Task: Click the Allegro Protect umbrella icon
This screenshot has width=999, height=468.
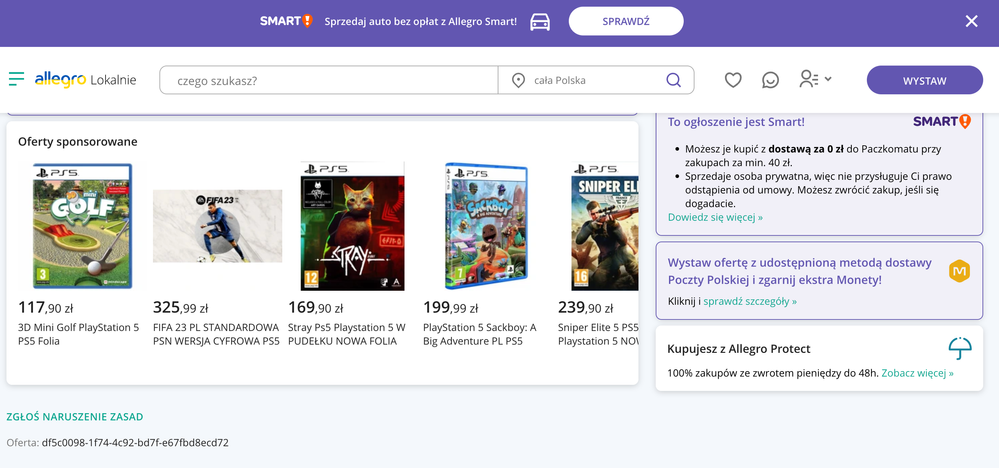Action: (959, 349)
